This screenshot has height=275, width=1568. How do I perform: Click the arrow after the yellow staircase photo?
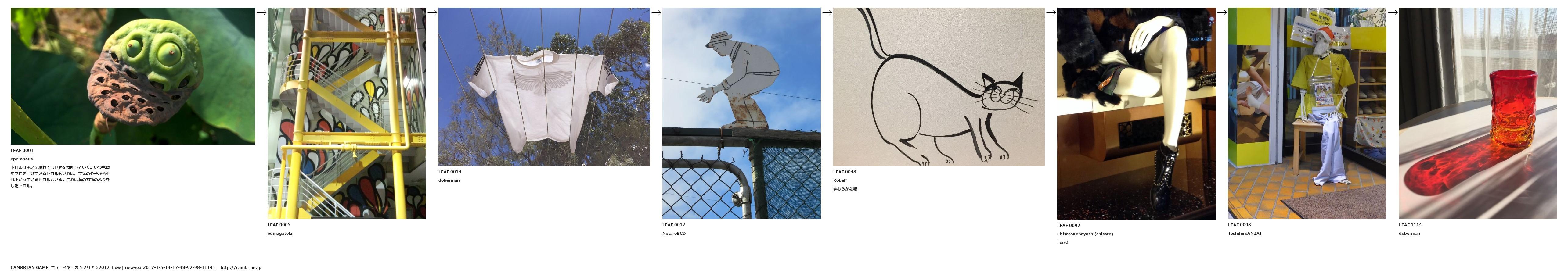pyautogui.click(x=432, y=12)
